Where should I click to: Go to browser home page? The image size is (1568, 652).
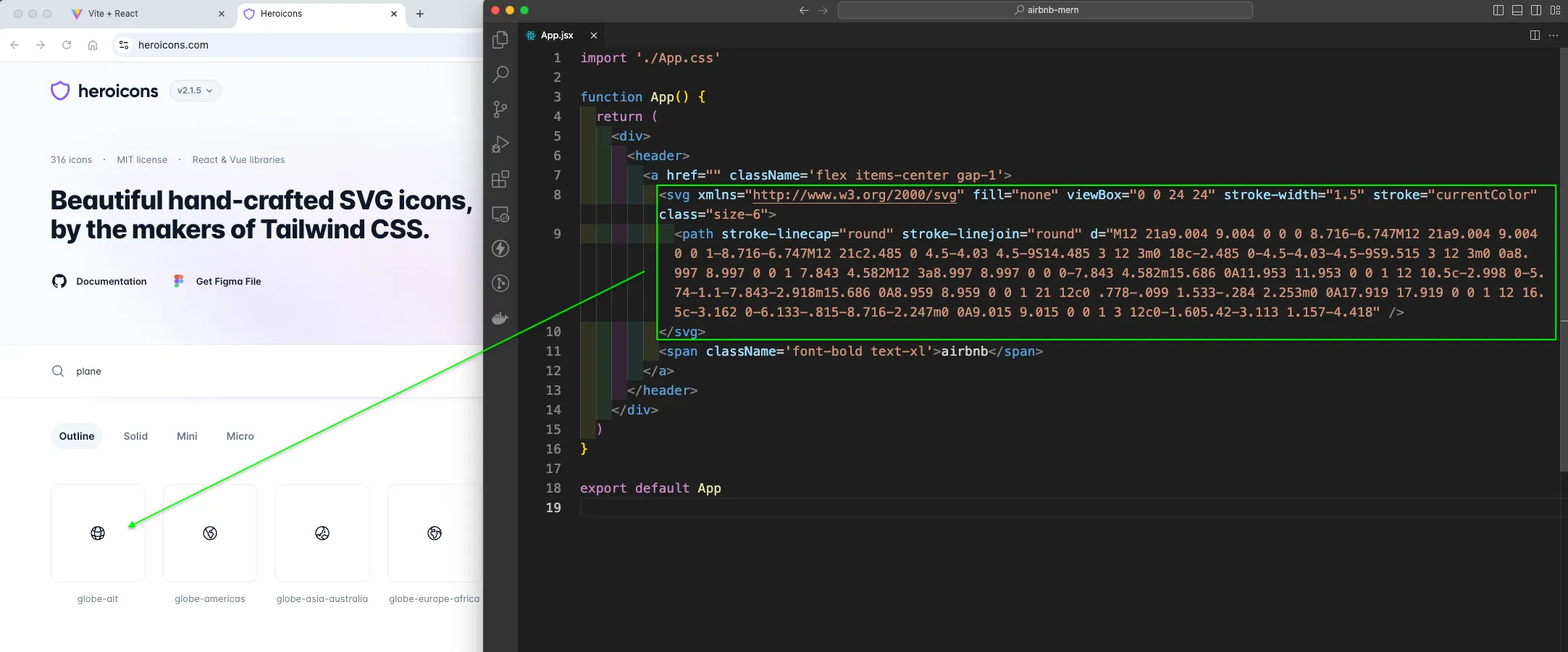point(93,45)
